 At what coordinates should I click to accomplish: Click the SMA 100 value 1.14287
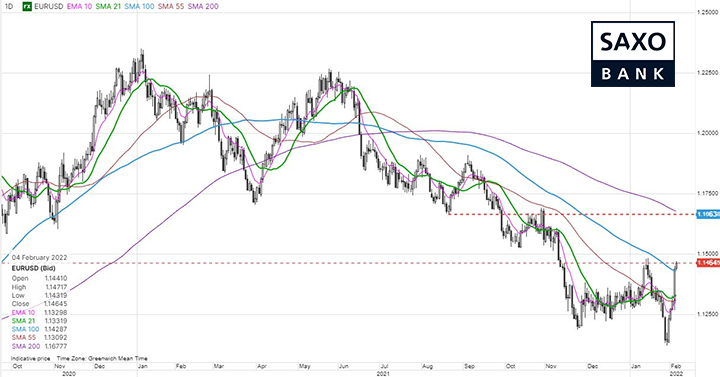pos(56,329)
